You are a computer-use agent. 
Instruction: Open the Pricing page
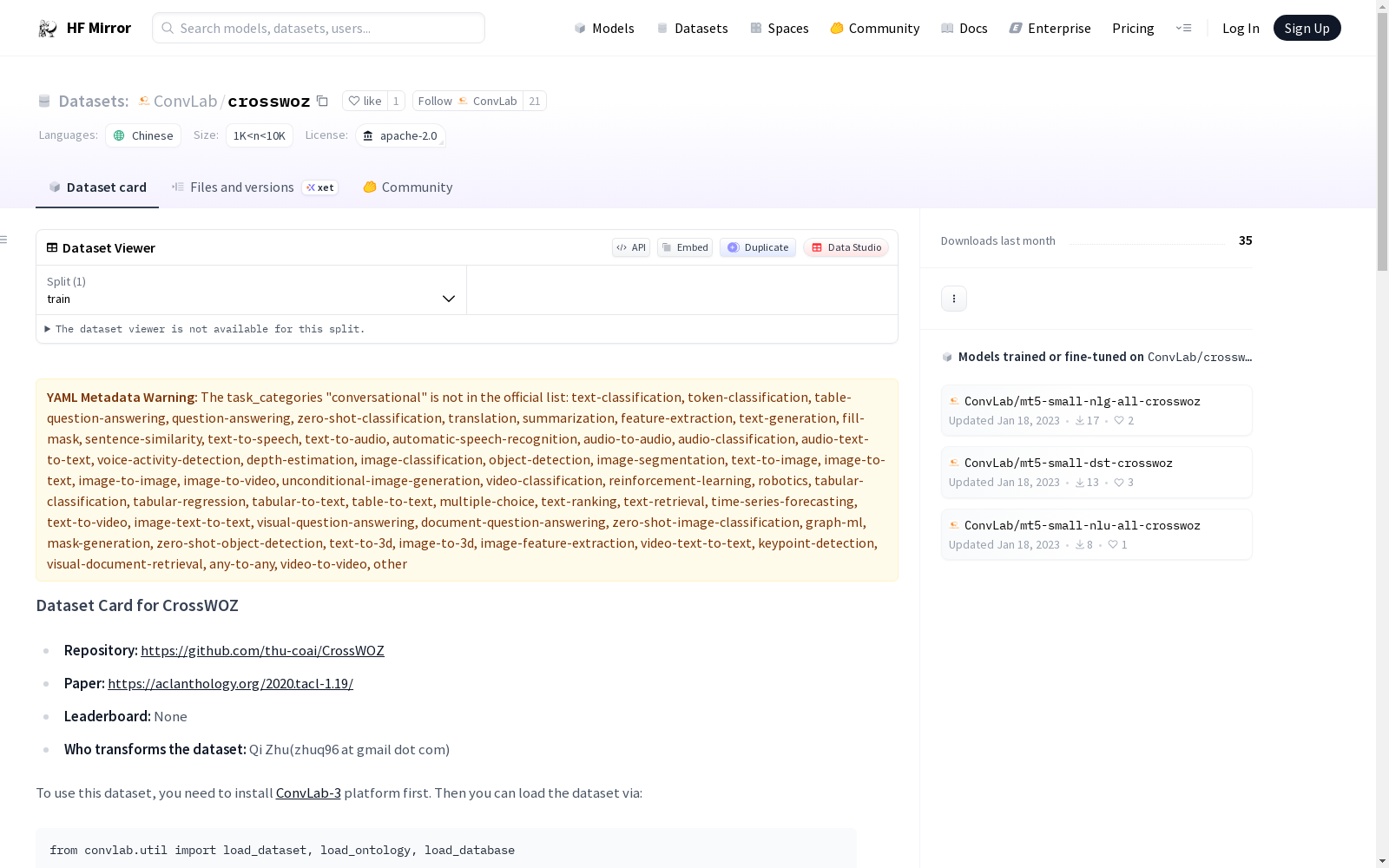tap(1133, 28)
